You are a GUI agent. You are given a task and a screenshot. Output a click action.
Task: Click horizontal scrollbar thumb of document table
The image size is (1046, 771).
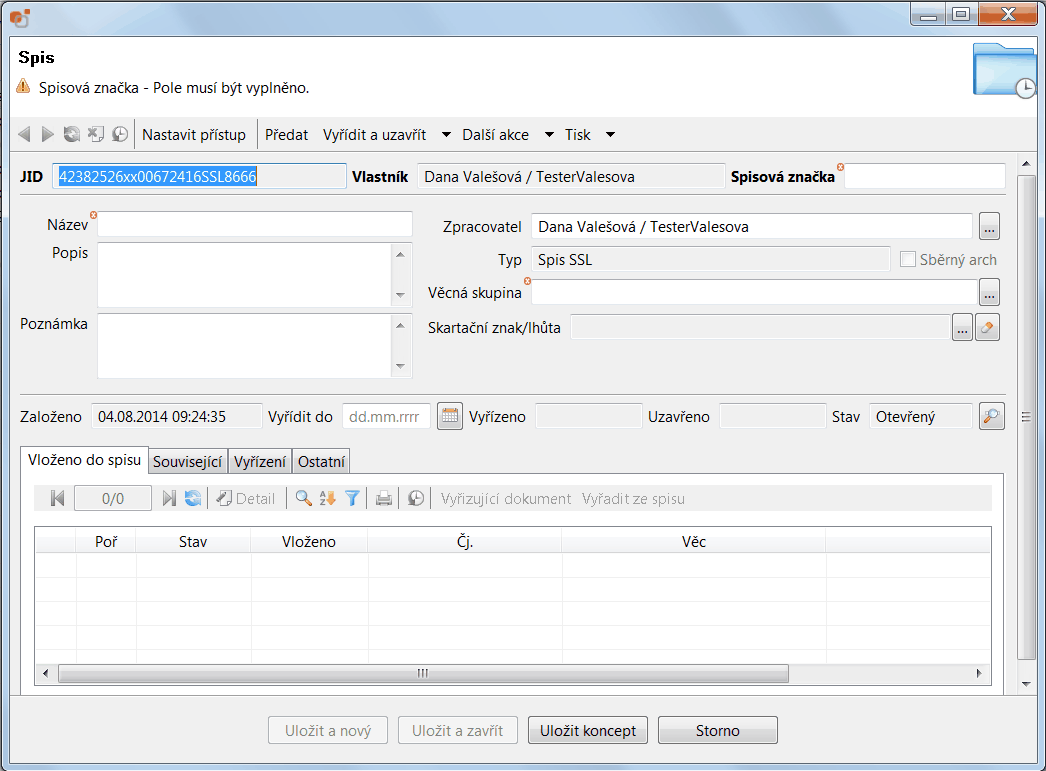pos(423,673)
